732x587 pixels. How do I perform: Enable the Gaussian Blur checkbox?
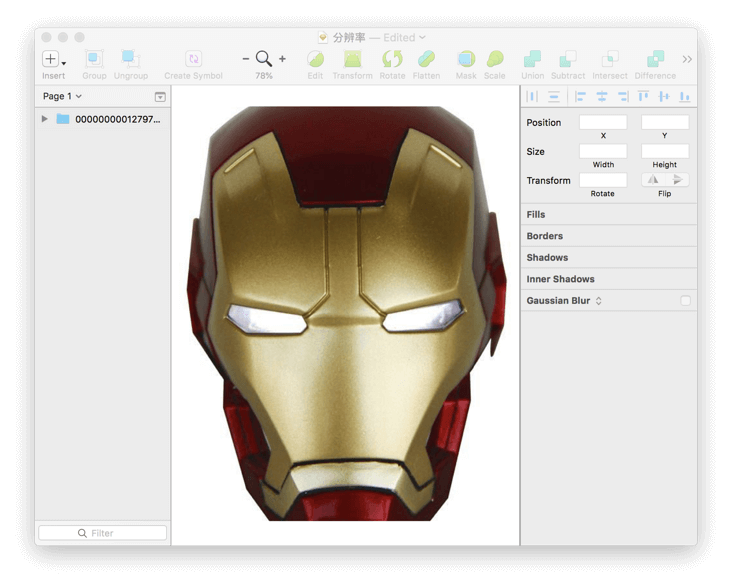tap(685, 301)
